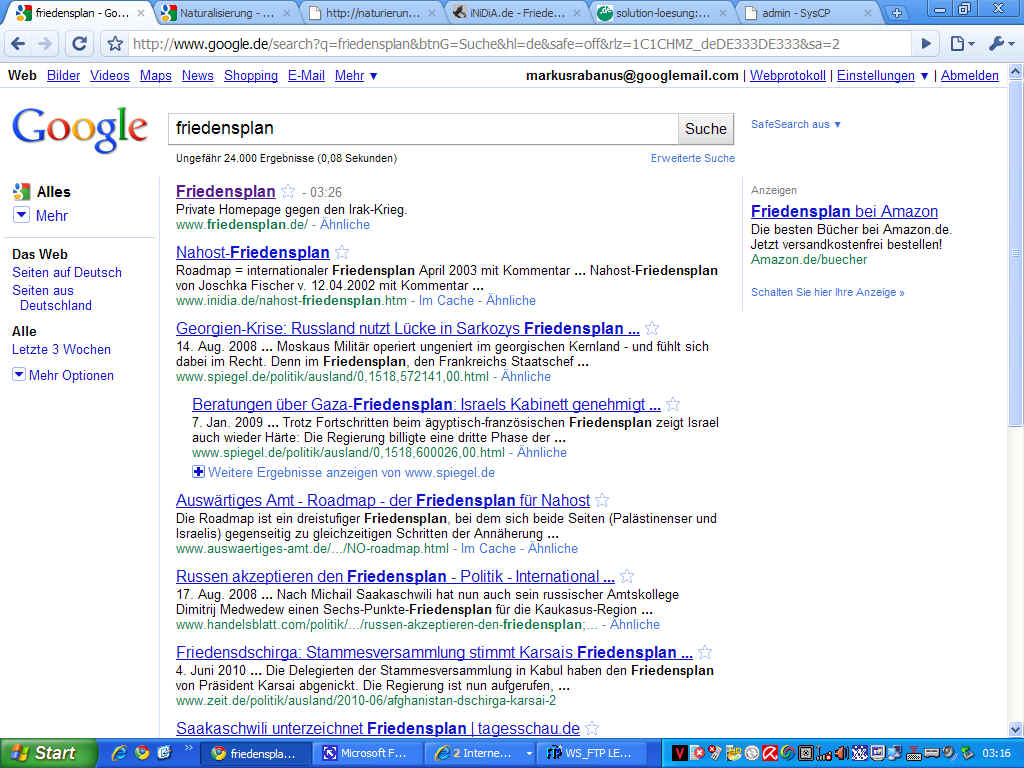Open the page menu icon
Screen dimensions: 1024x768
962,44
